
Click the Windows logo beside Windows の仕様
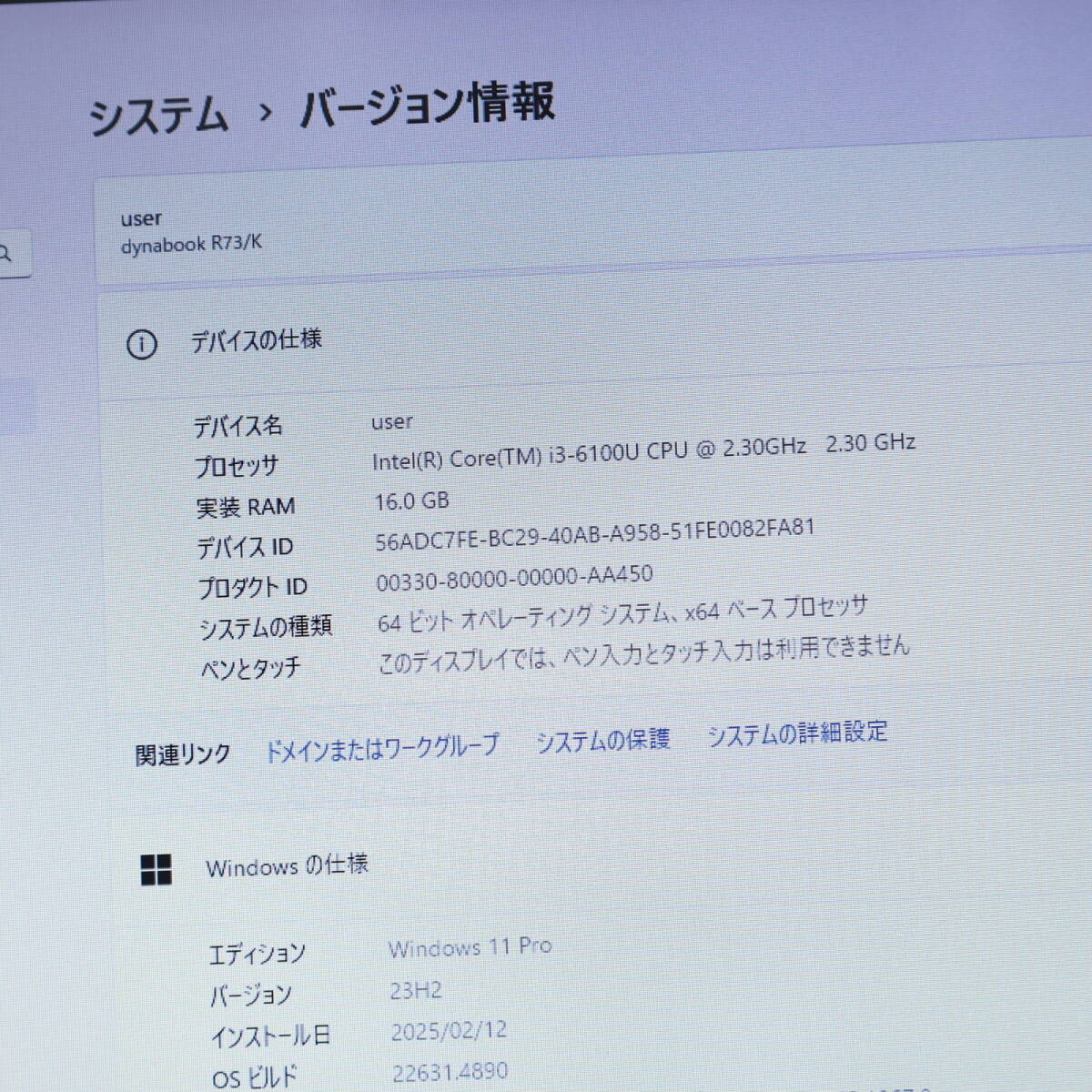point(157,870)
